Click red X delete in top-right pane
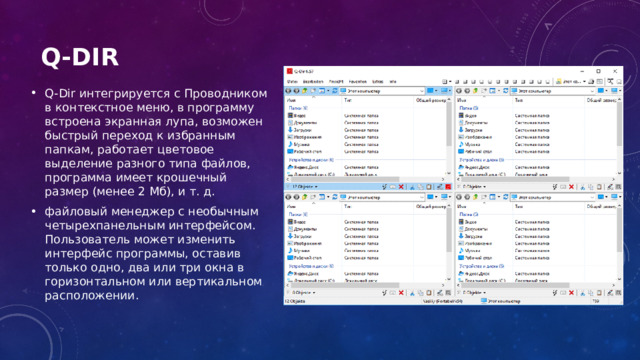 pyautogui.click(x=571, y=187)
